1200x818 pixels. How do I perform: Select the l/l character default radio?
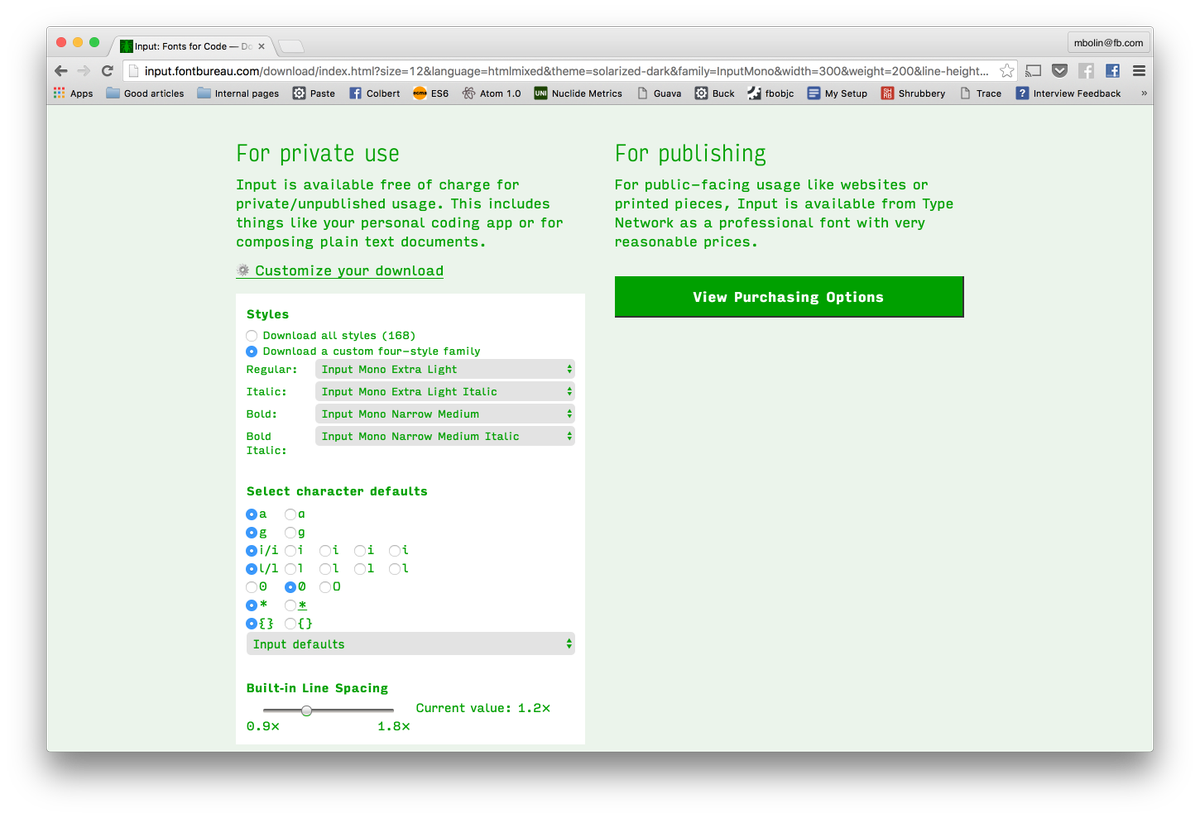252,569
